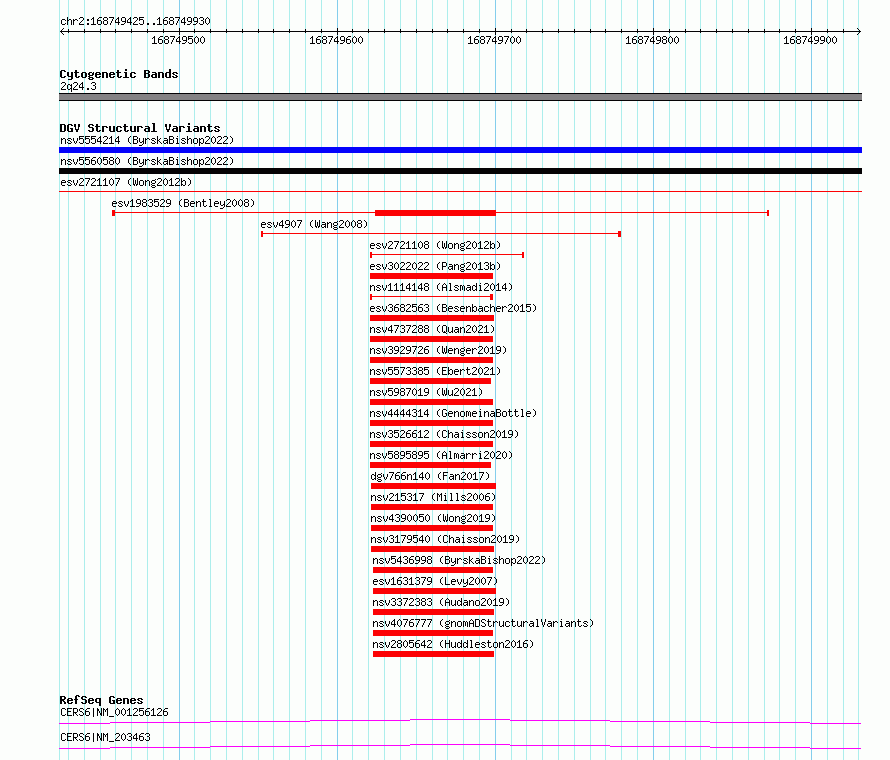Open variant nsv1114148 (Alsmadi2014)
This screenshot has width=890, height=760.
441,287
